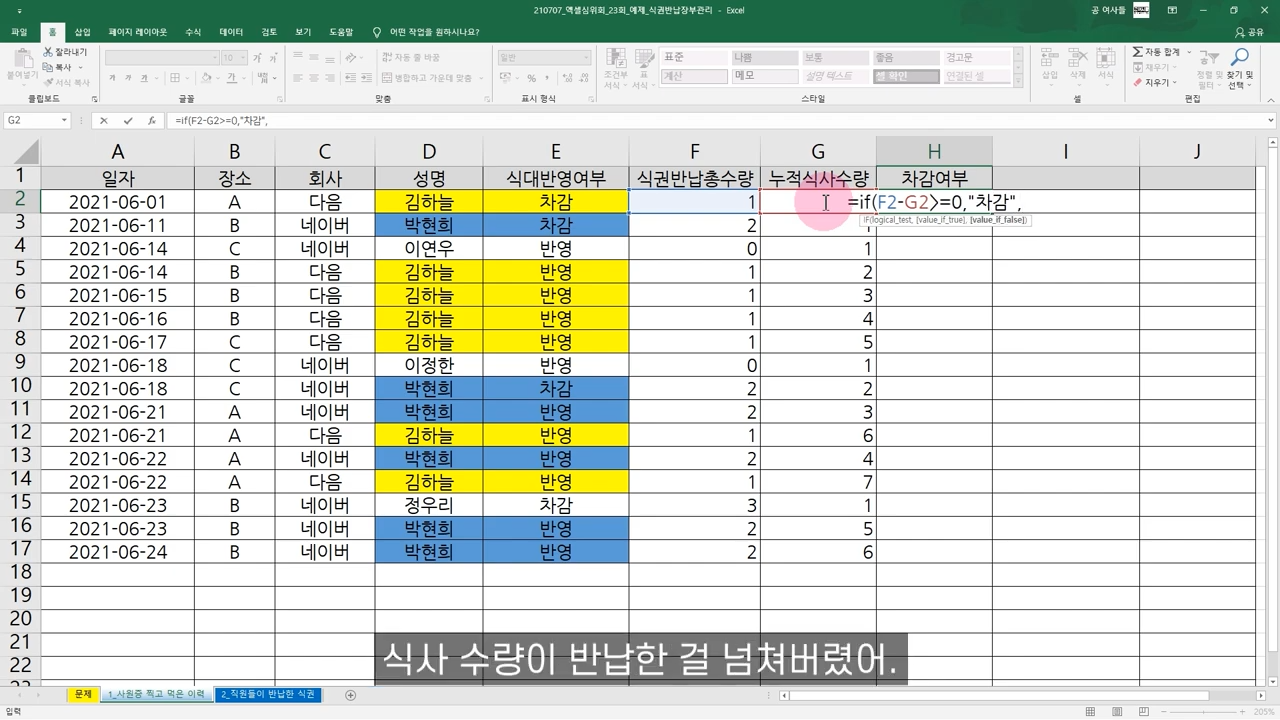Click the 잘라내기 scissors icon

tap(48, 51)
